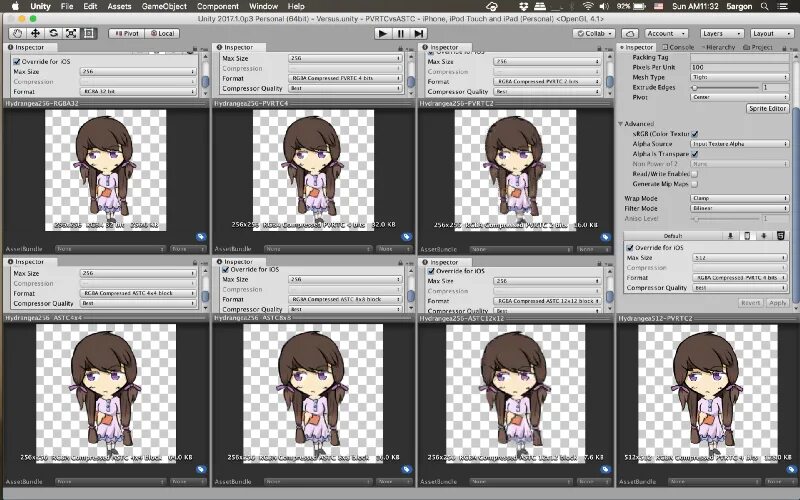Screen dimensions: 800x500
Task: Toggle Override for iOS in the rightmost Inspector
Action: click(x=630, y=247)
